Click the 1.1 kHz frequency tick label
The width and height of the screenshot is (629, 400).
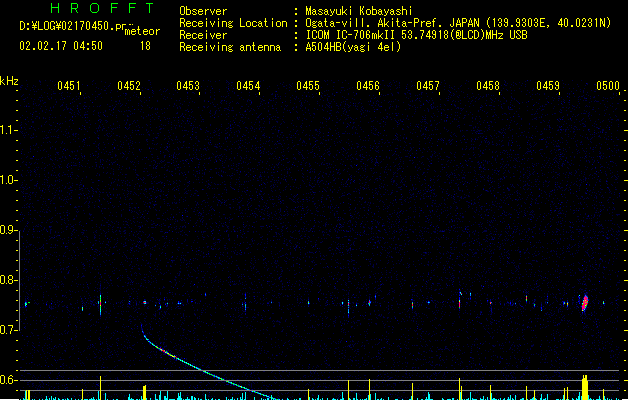coord(8,130)
